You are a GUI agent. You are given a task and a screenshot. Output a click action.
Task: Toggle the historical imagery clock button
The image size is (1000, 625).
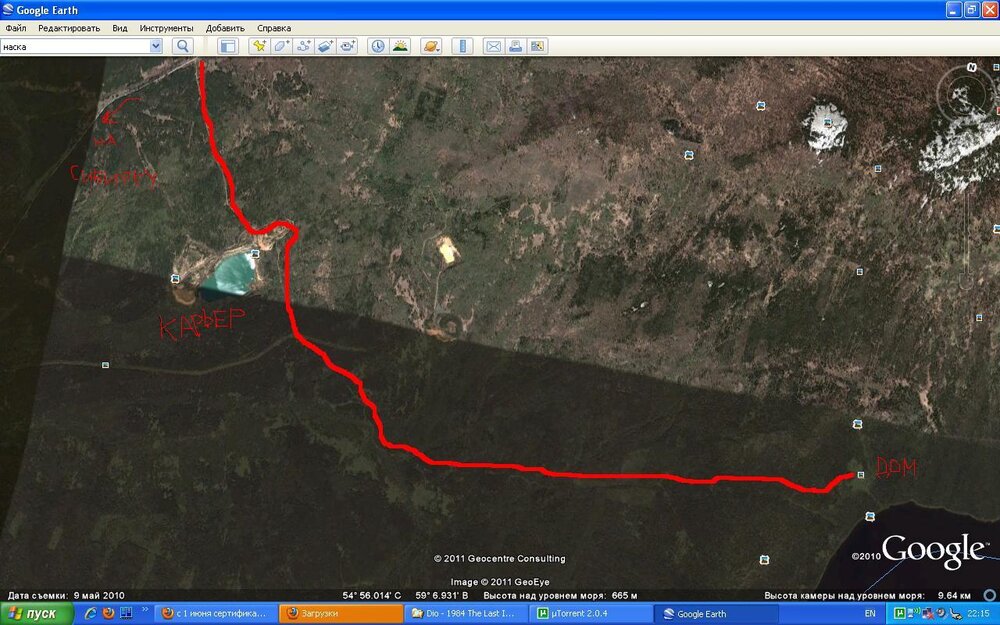tap(377, 46)
